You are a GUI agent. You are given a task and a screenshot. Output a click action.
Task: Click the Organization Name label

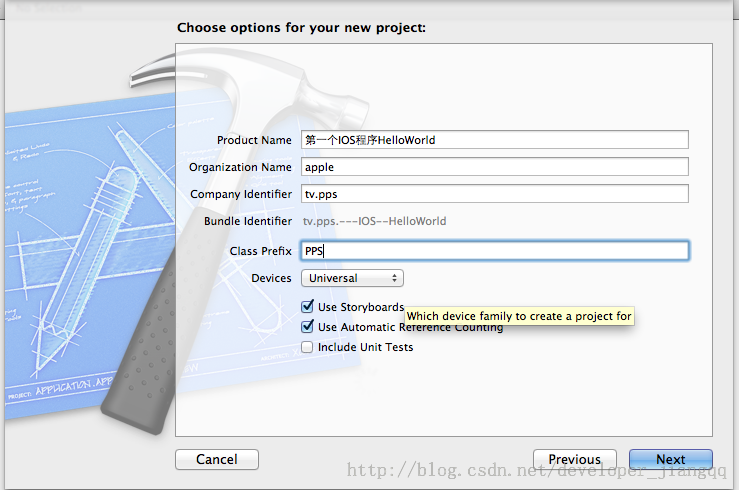[240, 167]
